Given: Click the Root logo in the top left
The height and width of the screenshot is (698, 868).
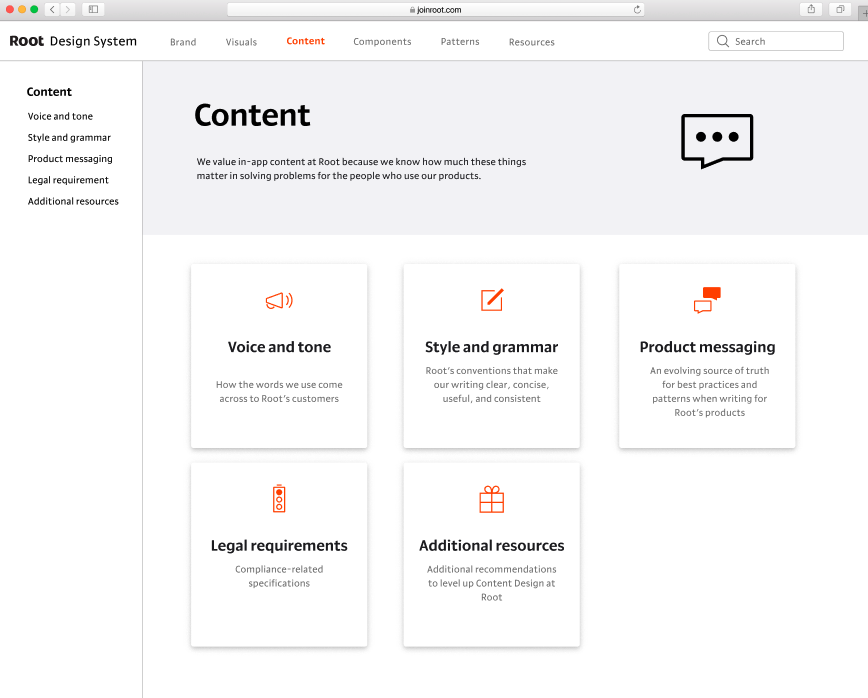Looking at the screenshot, I should point(25,41).
